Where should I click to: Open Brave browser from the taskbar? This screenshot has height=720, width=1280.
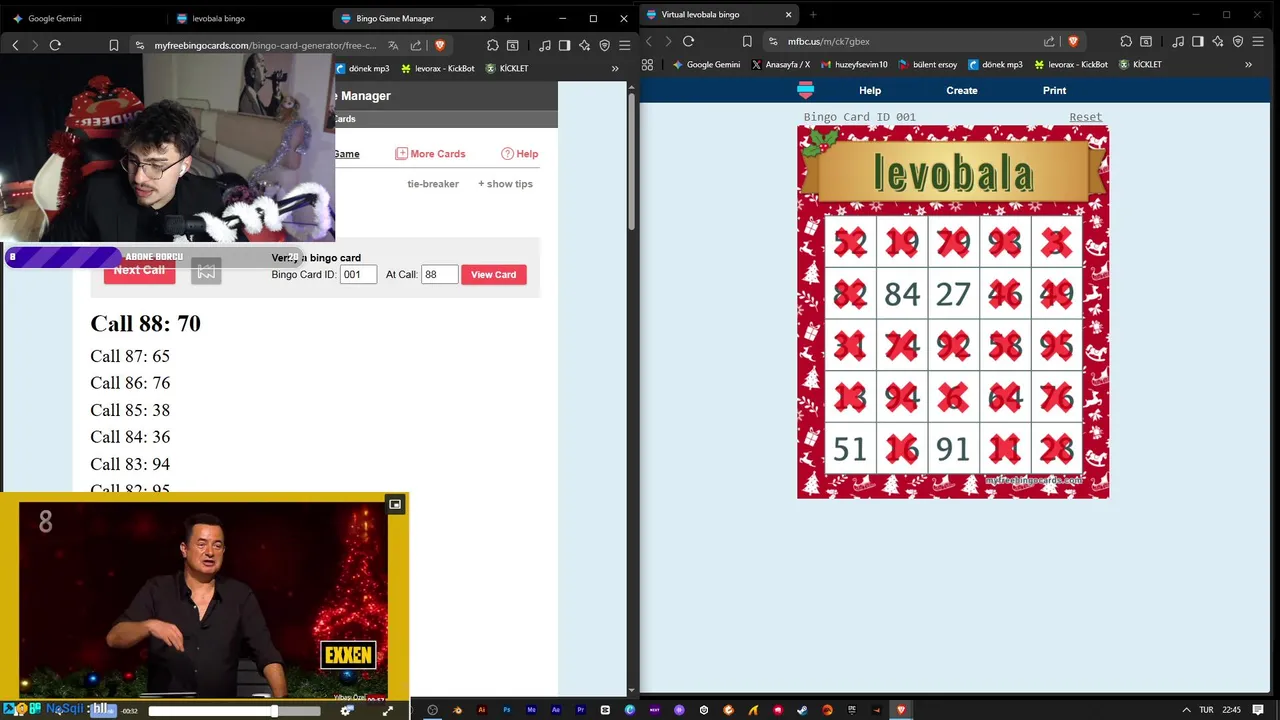pyautogui.click(x=901, y=710)
